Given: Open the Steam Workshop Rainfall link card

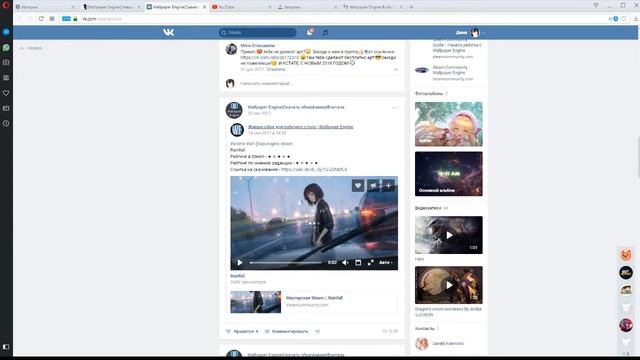Looking at the screenshot, I should coord(314,302).
